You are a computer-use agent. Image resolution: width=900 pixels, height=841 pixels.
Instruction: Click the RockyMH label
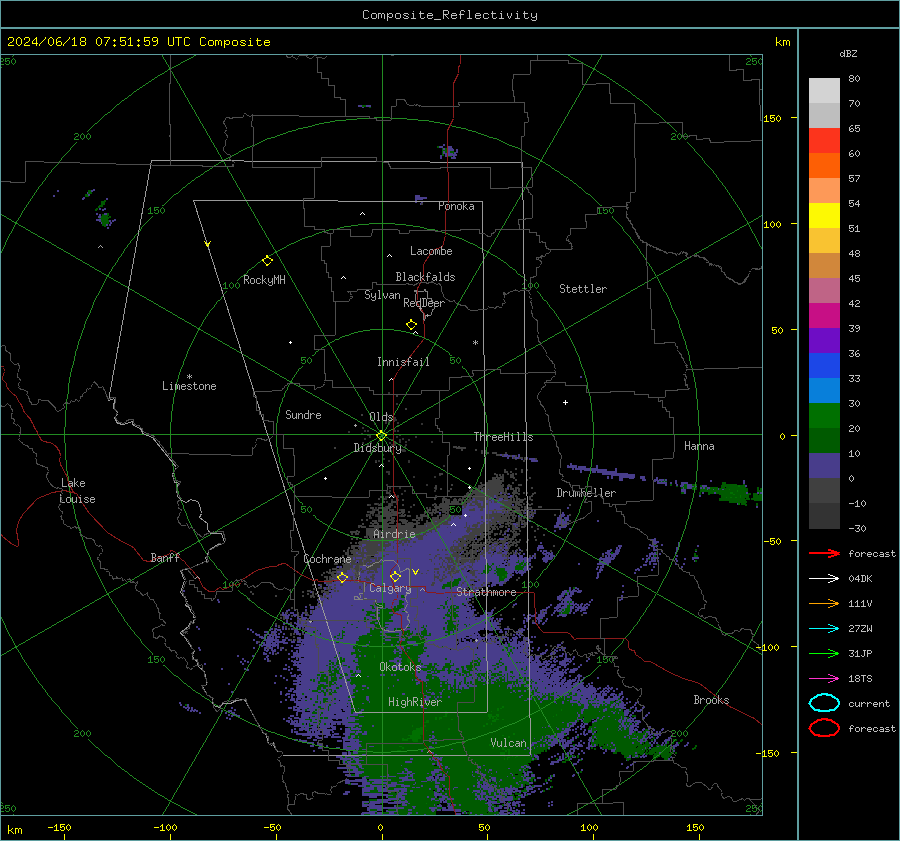[264, 280]
